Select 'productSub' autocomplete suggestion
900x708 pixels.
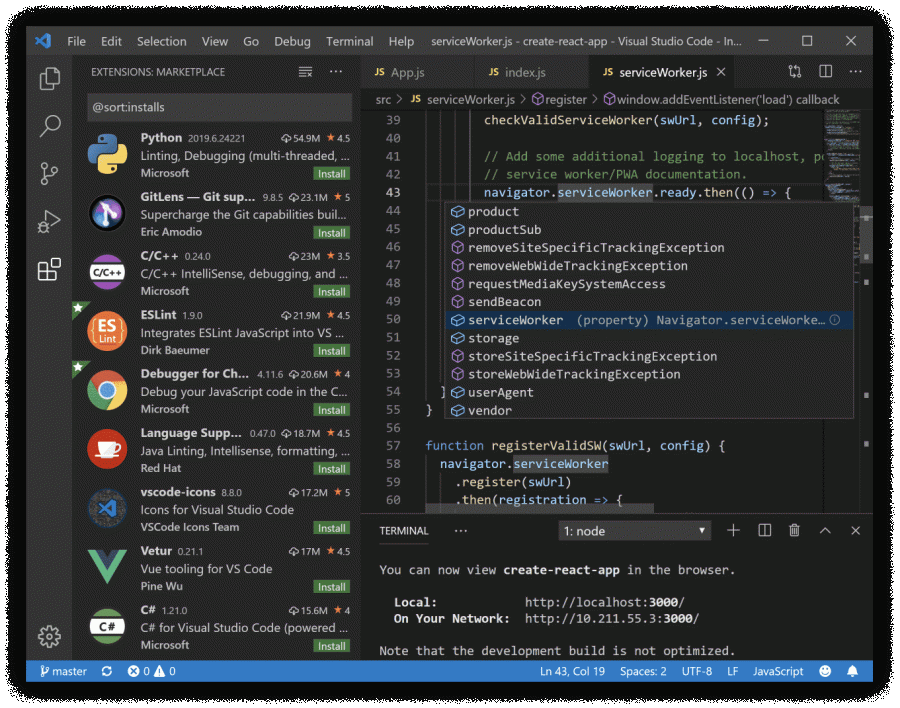click(x=649, y=230)
